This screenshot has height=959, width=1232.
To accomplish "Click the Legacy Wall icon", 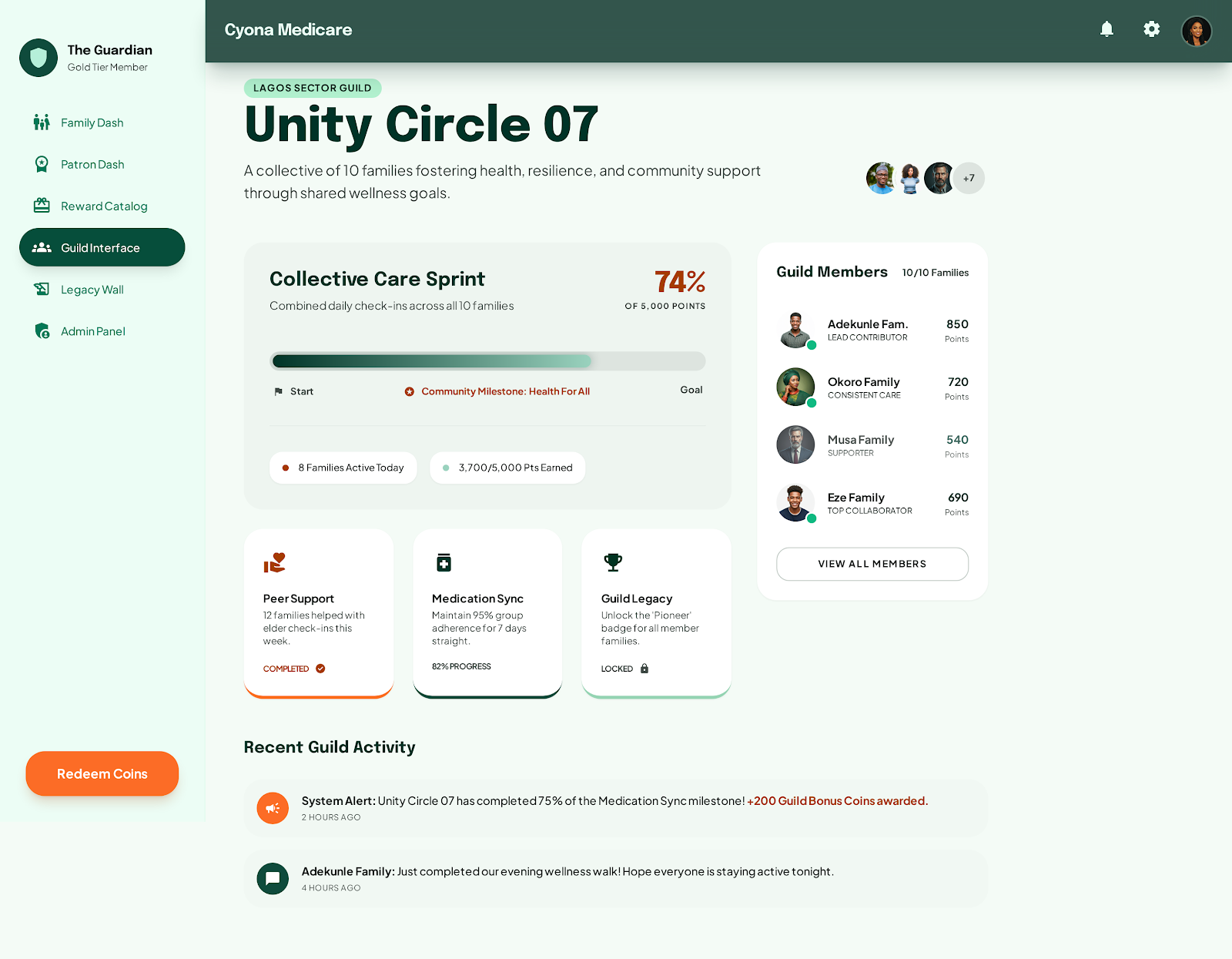I will click(x=42, y=290).
